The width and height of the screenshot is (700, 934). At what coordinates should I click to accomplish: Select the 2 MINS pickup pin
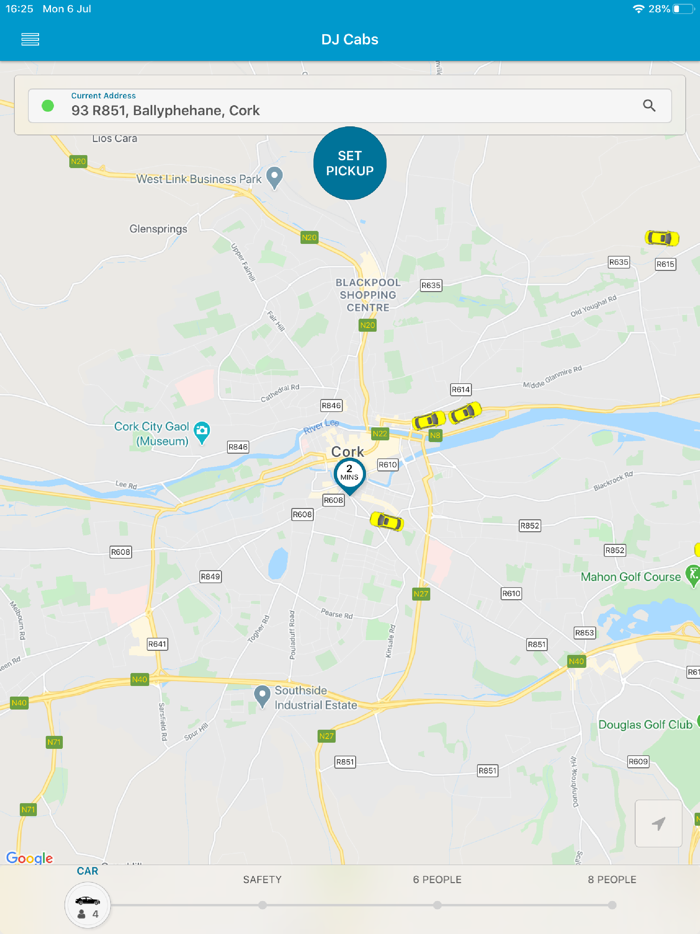pyautogui.click(x=349, y=476)
